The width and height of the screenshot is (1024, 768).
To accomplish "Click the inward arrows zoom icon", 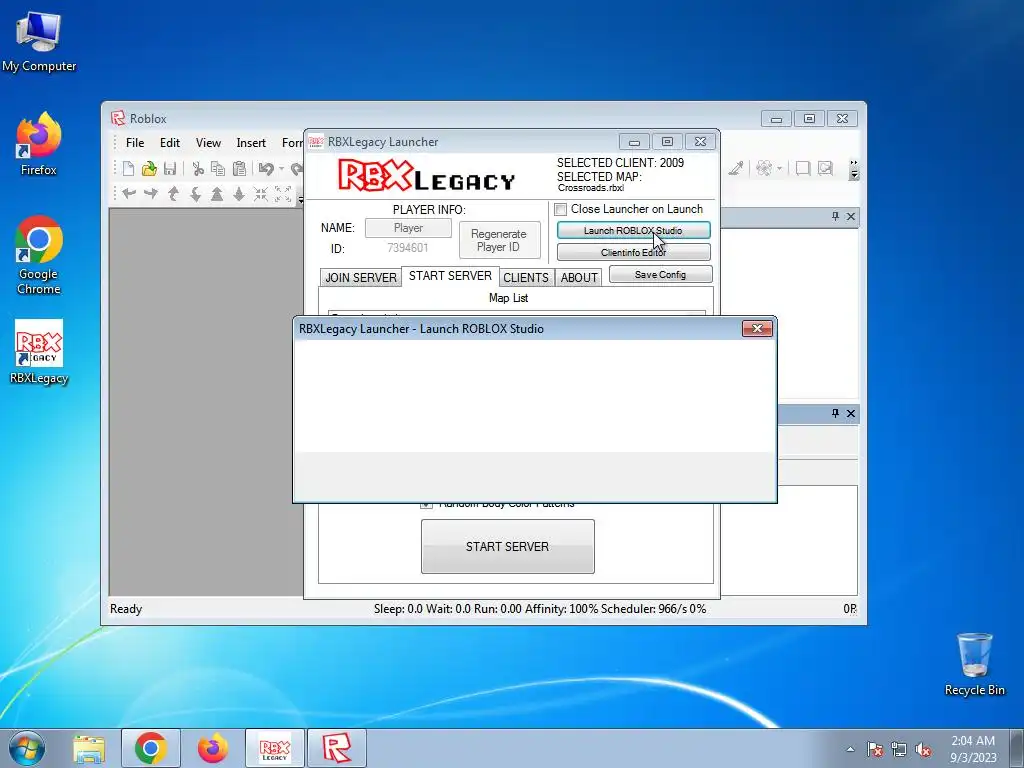I will (x=261, y=193).
